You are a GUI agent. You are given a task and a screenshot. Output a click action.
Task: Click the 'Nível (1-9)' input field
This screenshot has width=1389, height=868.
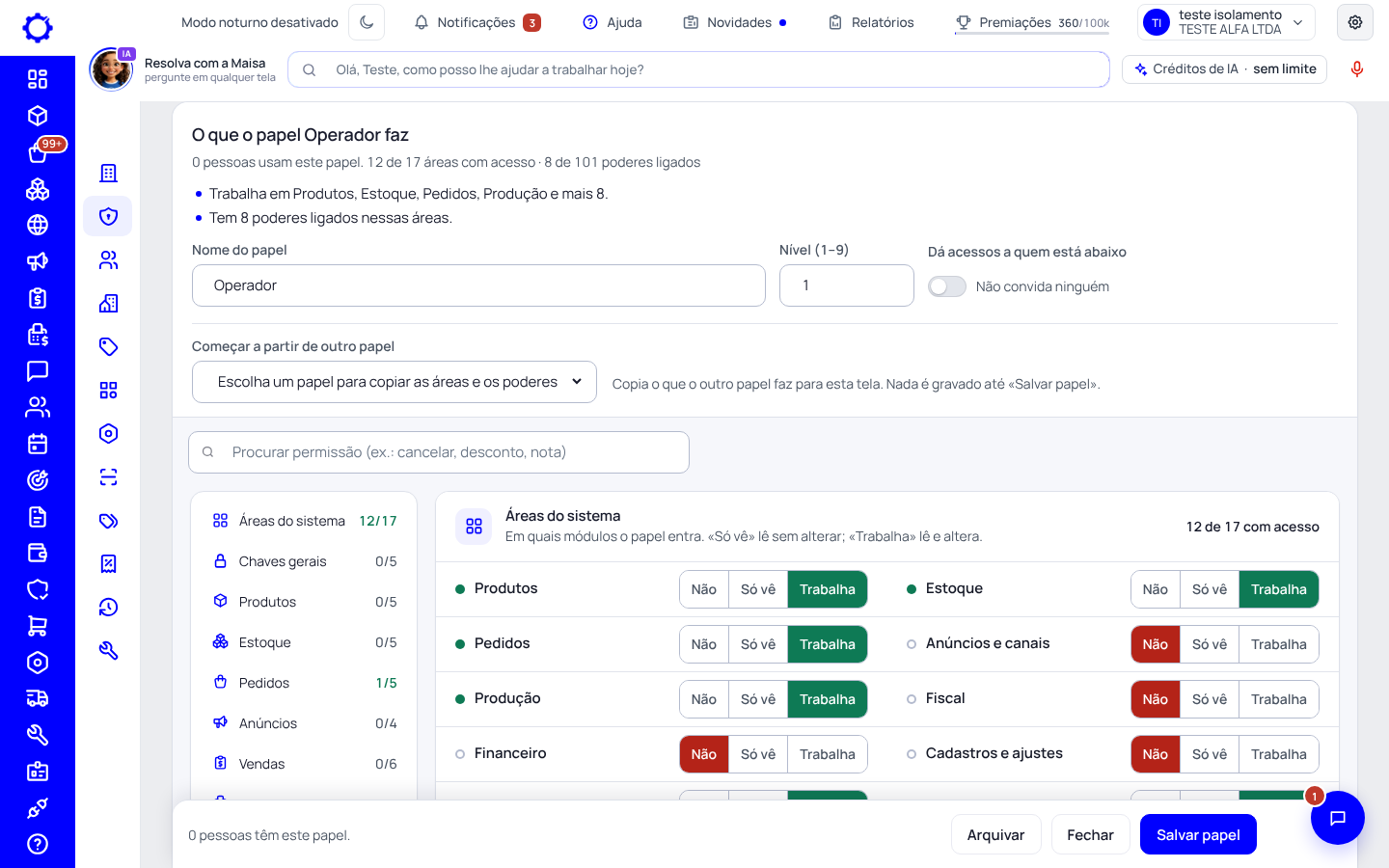[847, 285]
